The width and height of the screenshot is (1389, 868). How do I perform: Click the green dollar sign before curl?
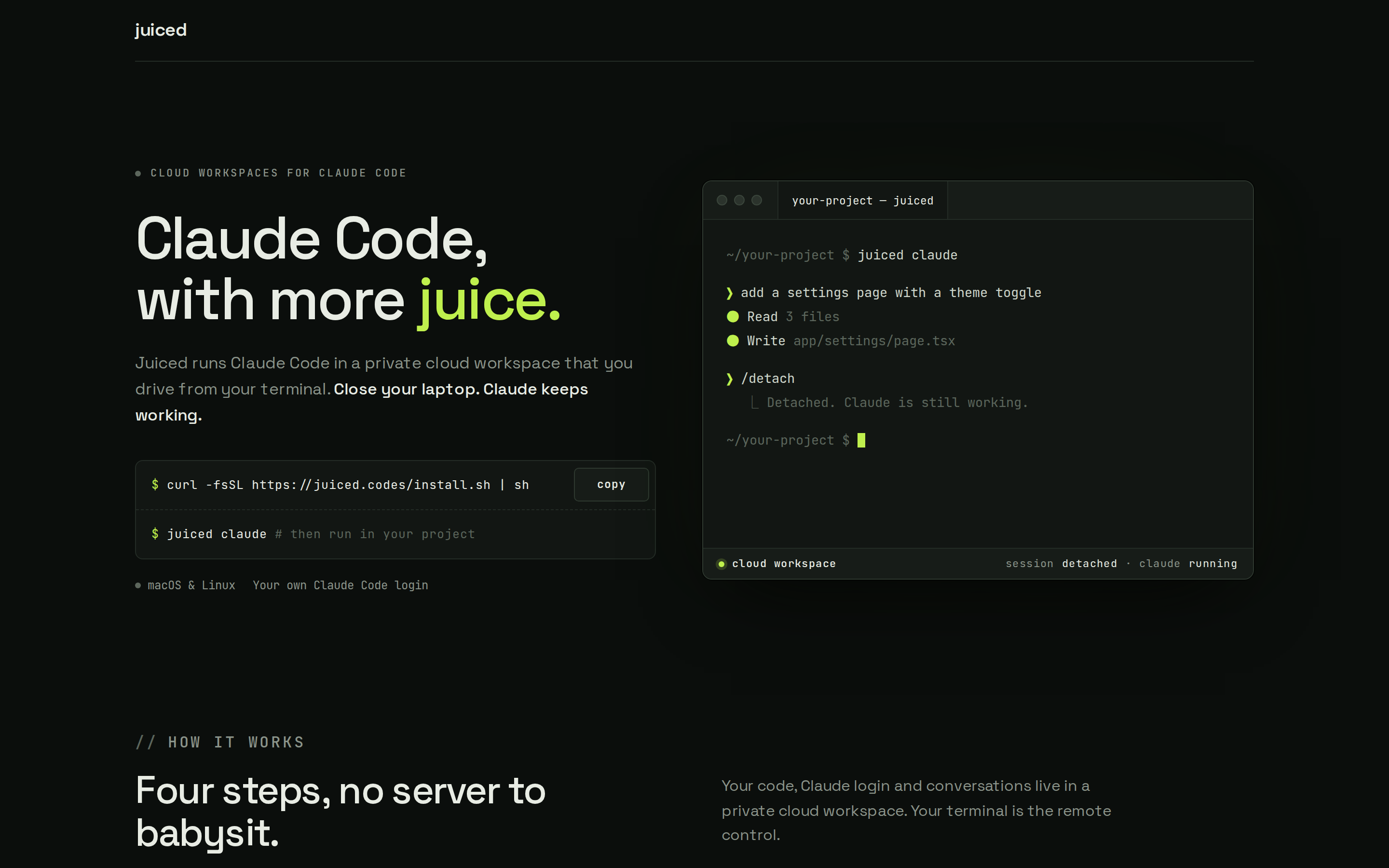click(155, 485)
